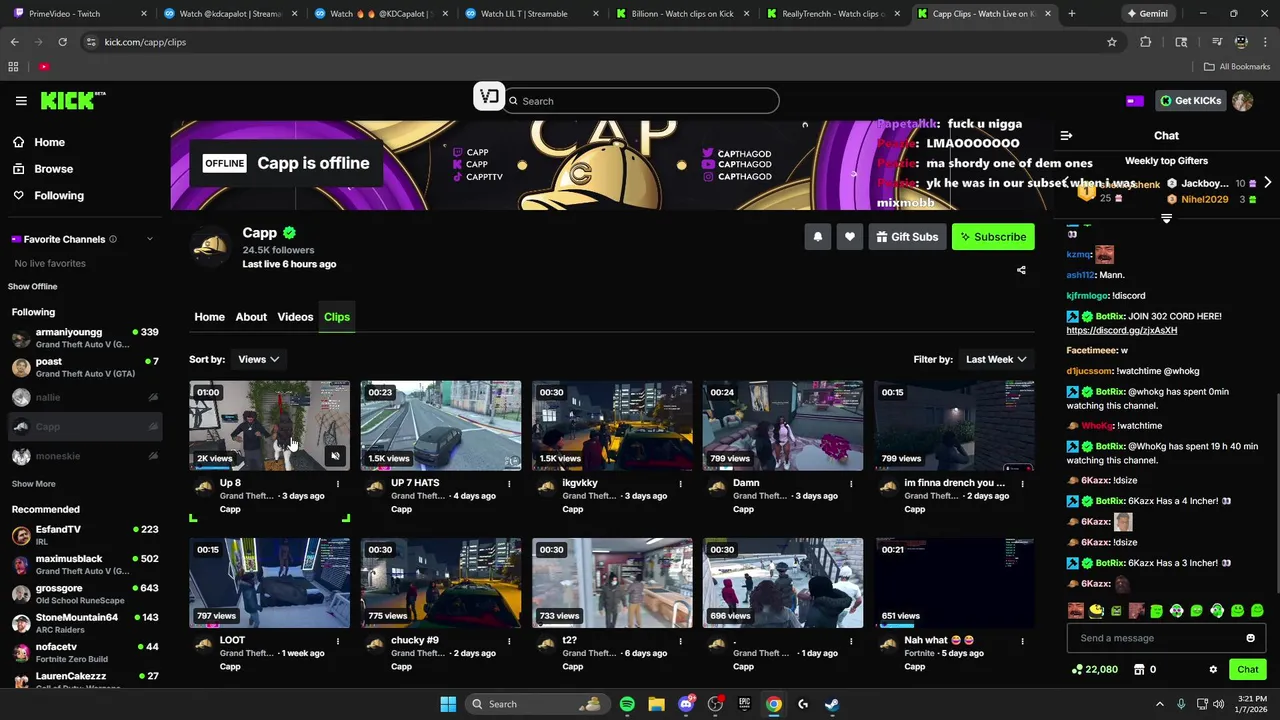Viewport: 1280px width, 720px height.
Task: Open armaniyoungg channel in Following
Action: tap(85, 338)
